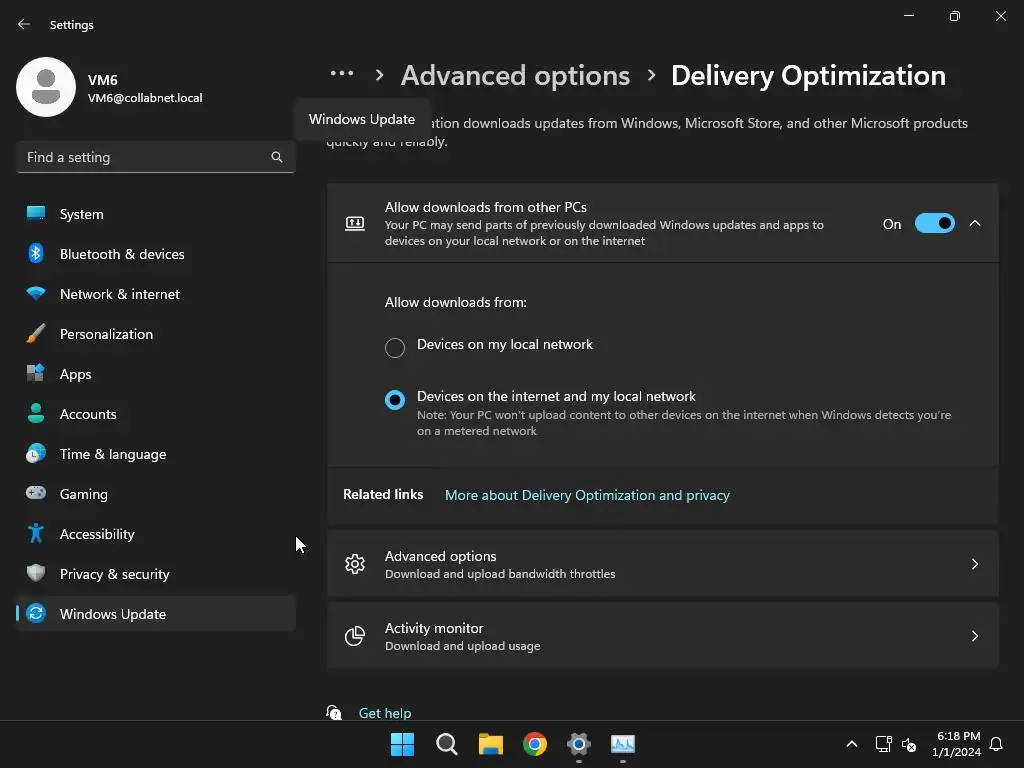This screenshot has height=768, width=1024.
Task: Open Gaming settings
Action: pyautogui.click(x=155, y=493)
